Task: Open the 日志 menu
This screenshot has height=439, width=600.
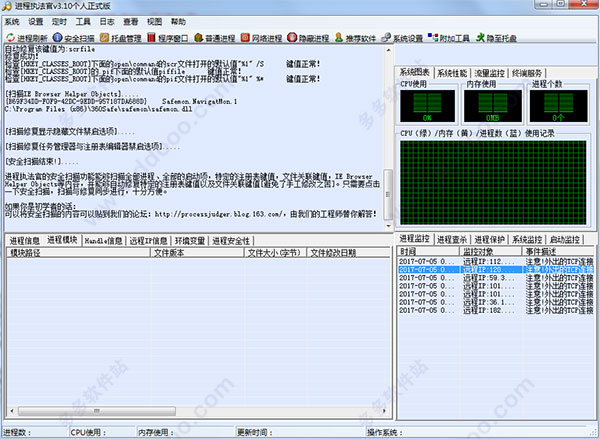Action: [107, 22]
